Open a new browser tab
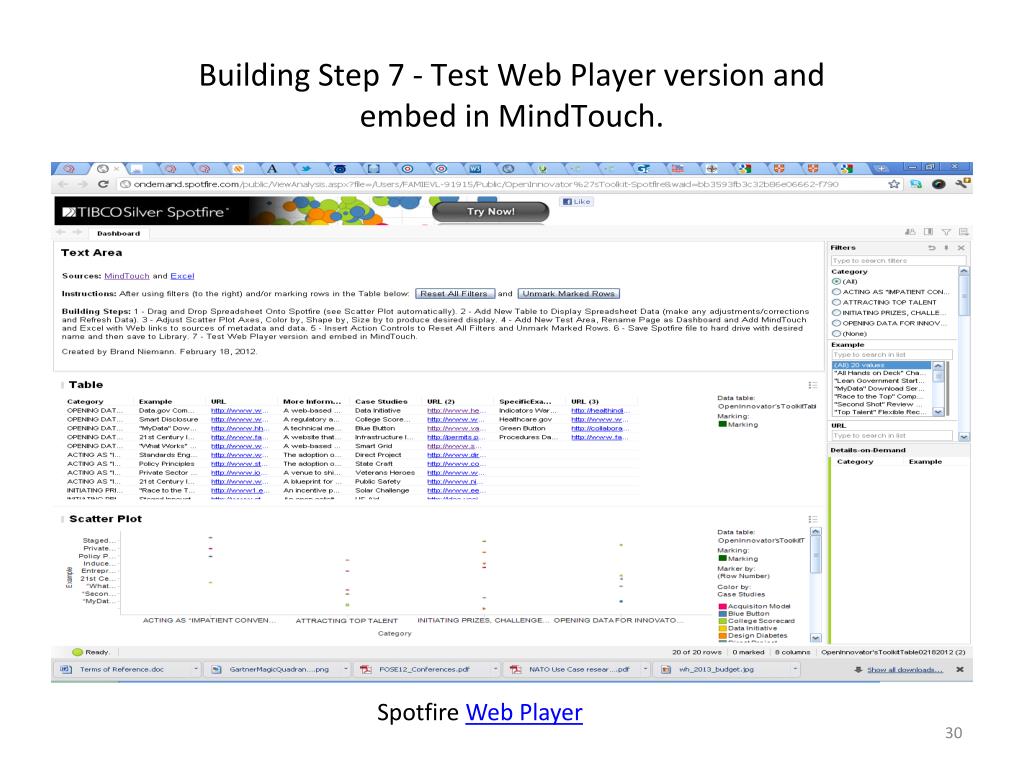 pos(882,168)
